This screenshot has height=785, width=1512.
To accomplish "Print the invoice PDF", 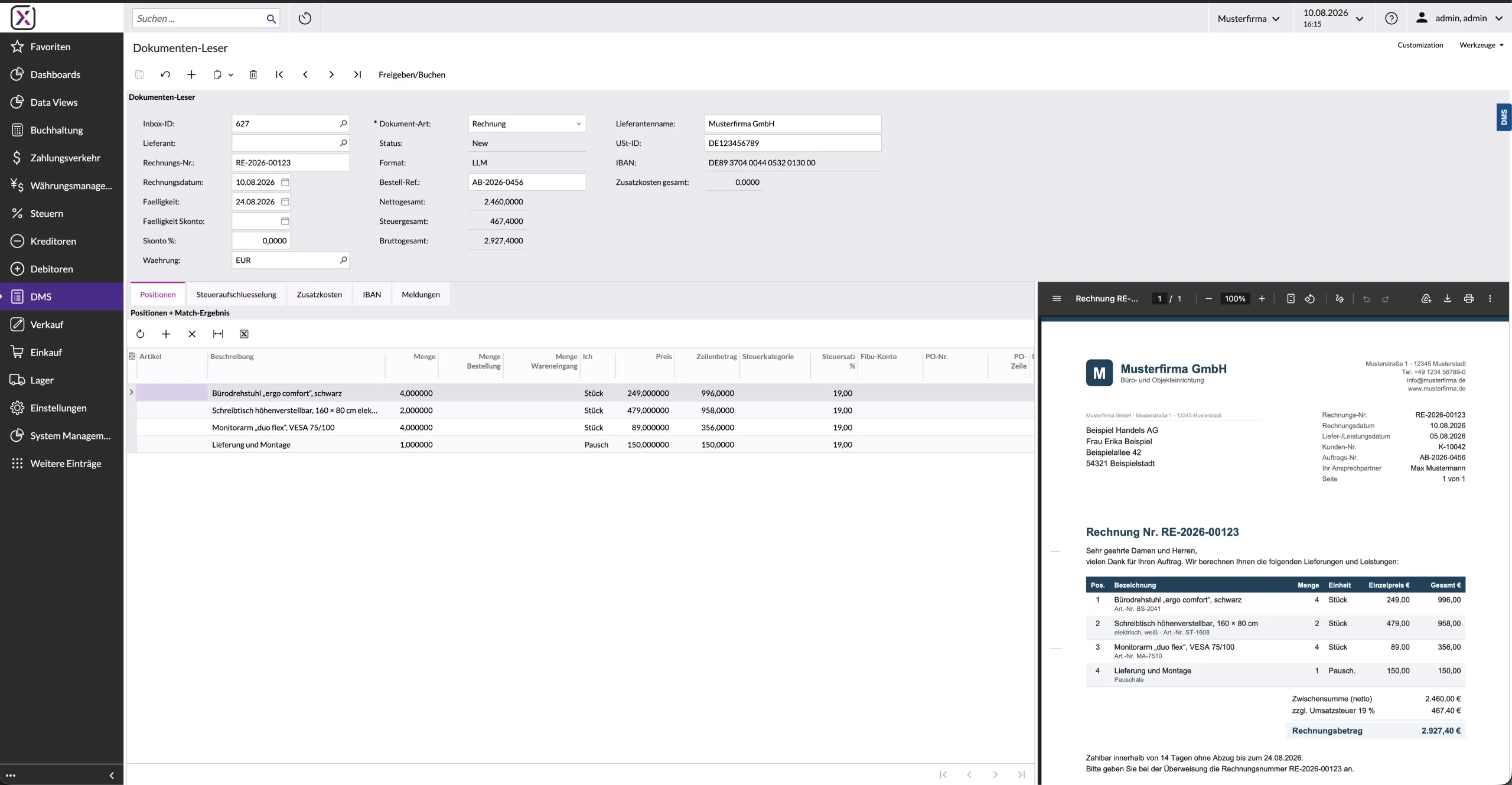I will pyautogui.click(x=1468, y=298).
